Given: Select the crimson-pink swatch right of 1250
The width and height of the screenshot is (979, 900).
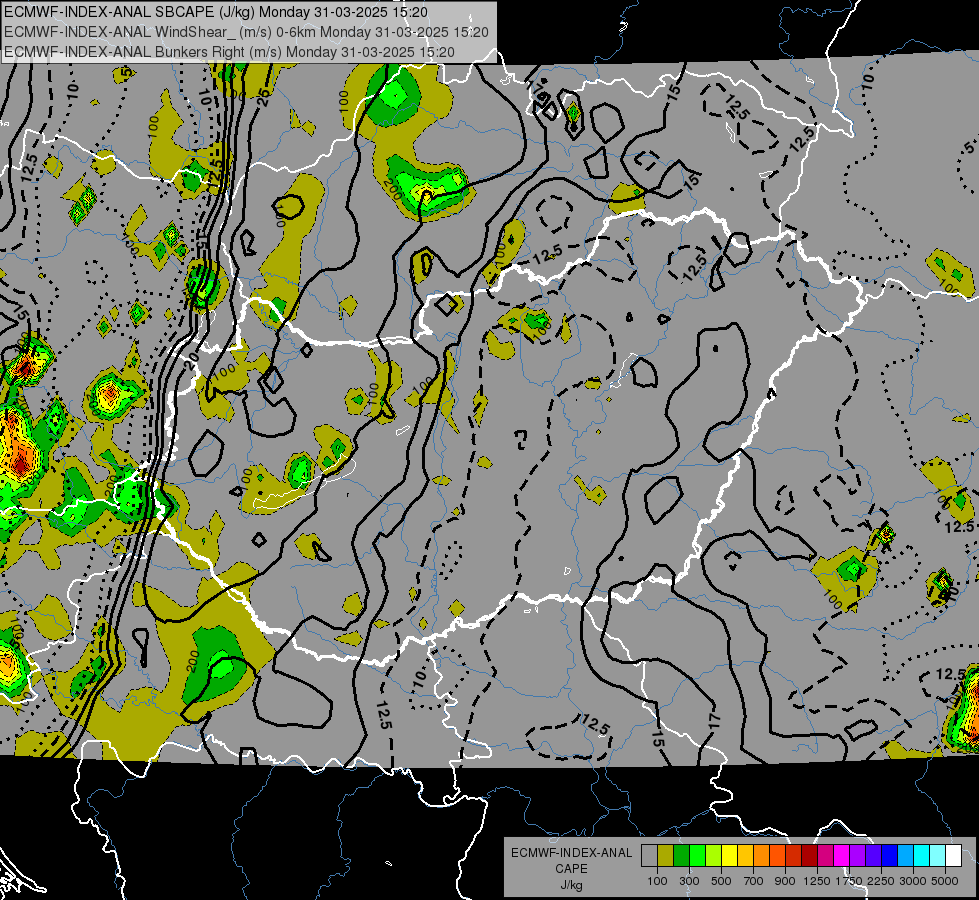Looking at the screenshot, I should point(825,855).
